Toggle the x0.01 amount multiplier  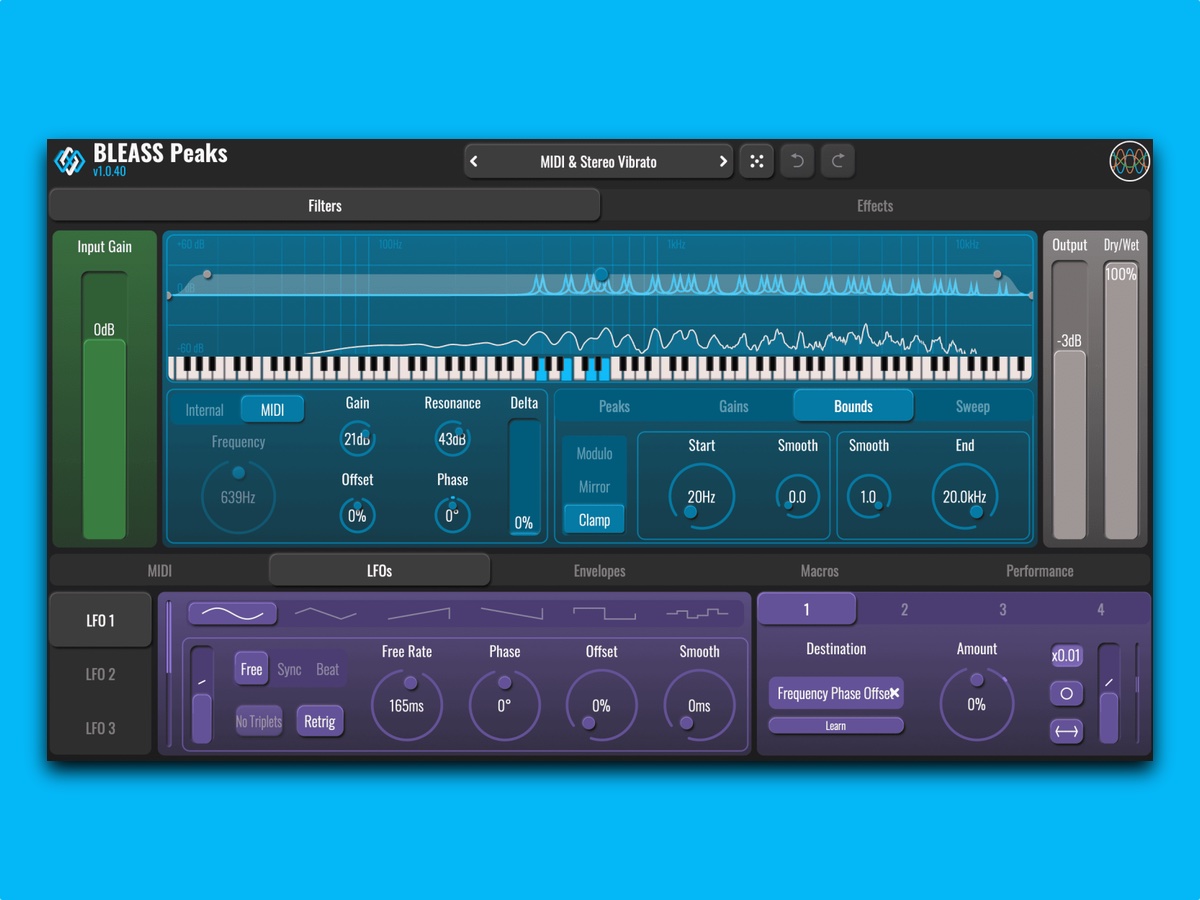pyautogui.click(x=1066, y=656)
